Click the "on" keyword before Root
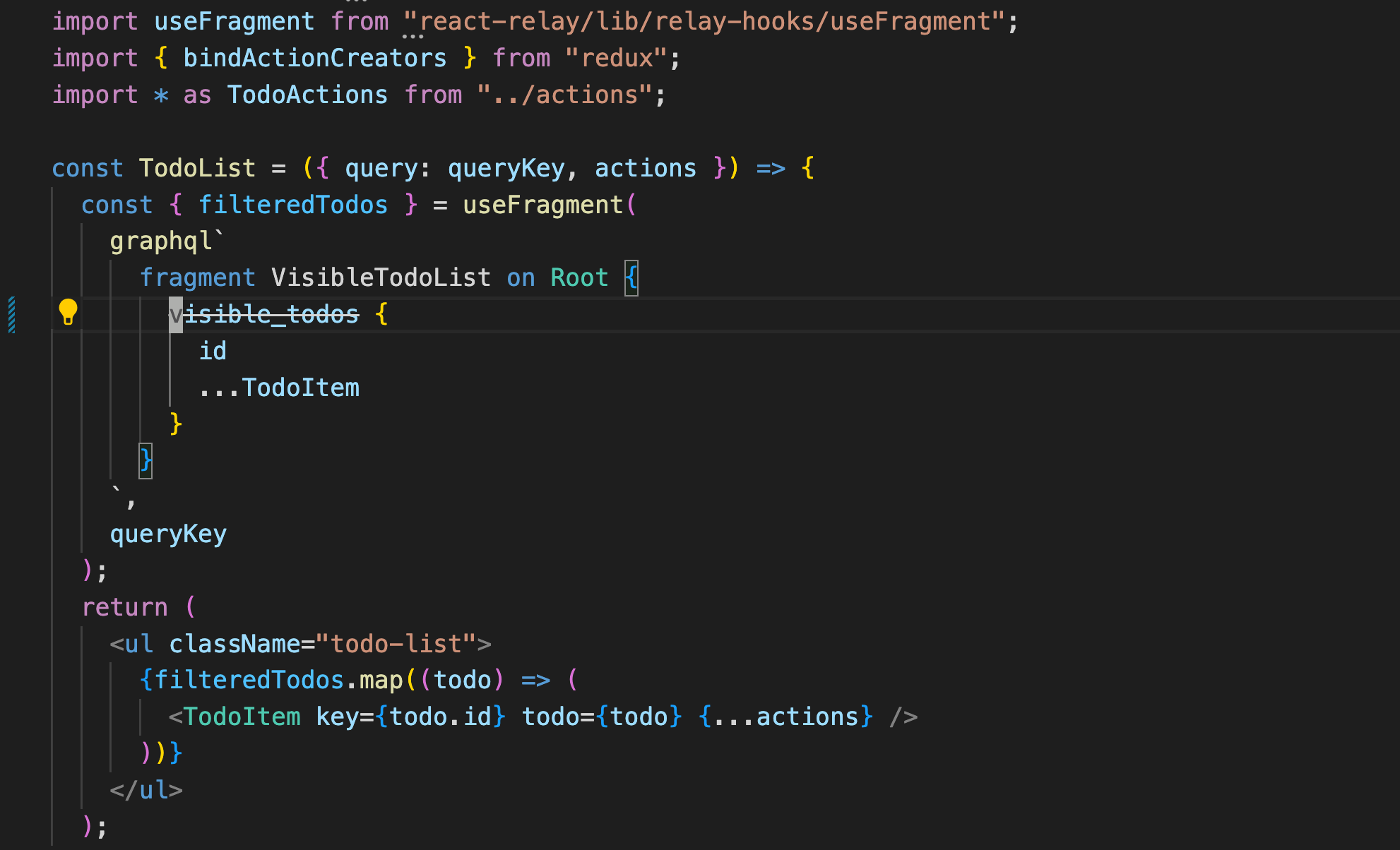The width and height of the screenshot is (1400, 850). [x=521, y=277]
